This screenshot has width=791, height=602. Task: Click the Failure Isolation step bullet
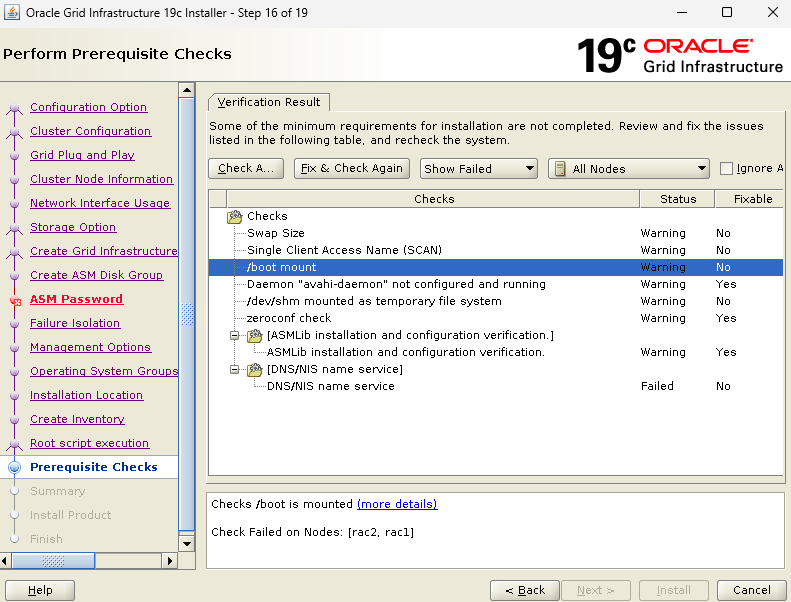(x=15, y=323)
